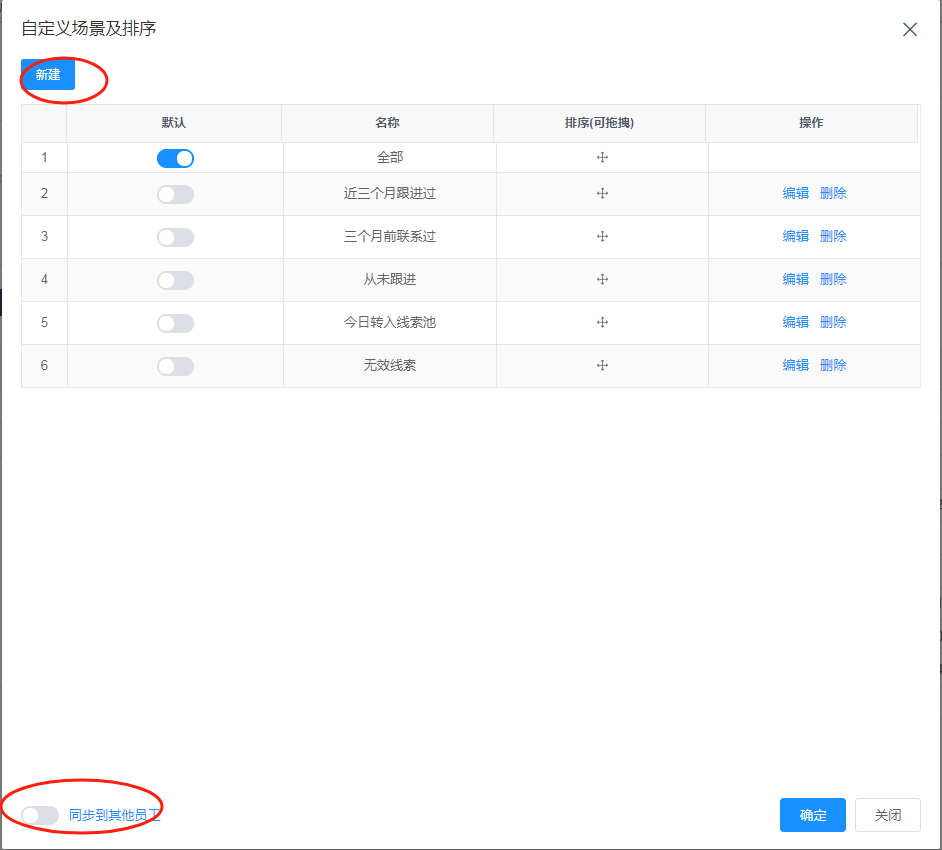Confirm changes with 确定 button

(x=812, y=815)
